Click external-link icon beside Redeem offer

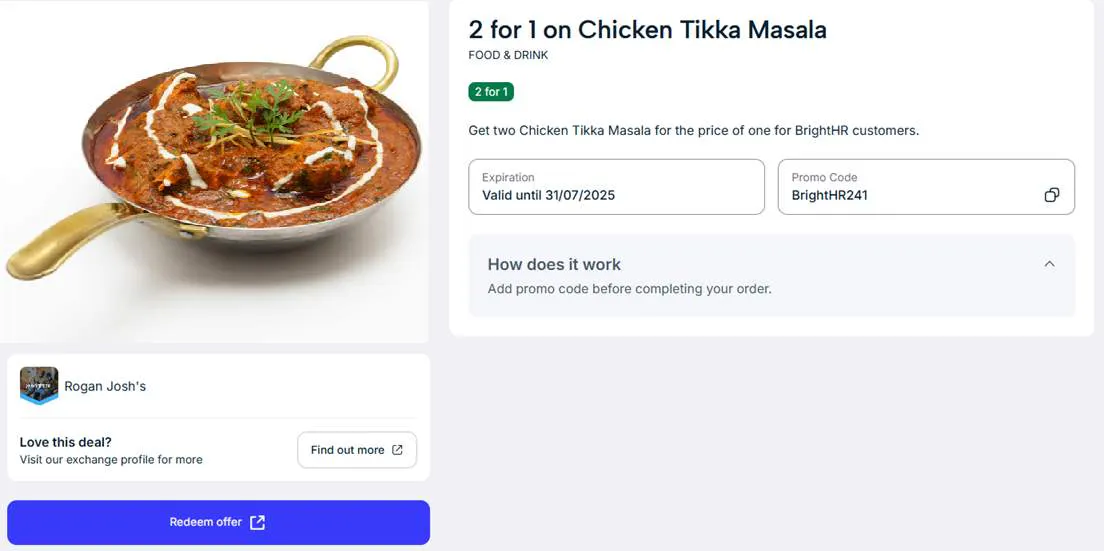(257, 522)
